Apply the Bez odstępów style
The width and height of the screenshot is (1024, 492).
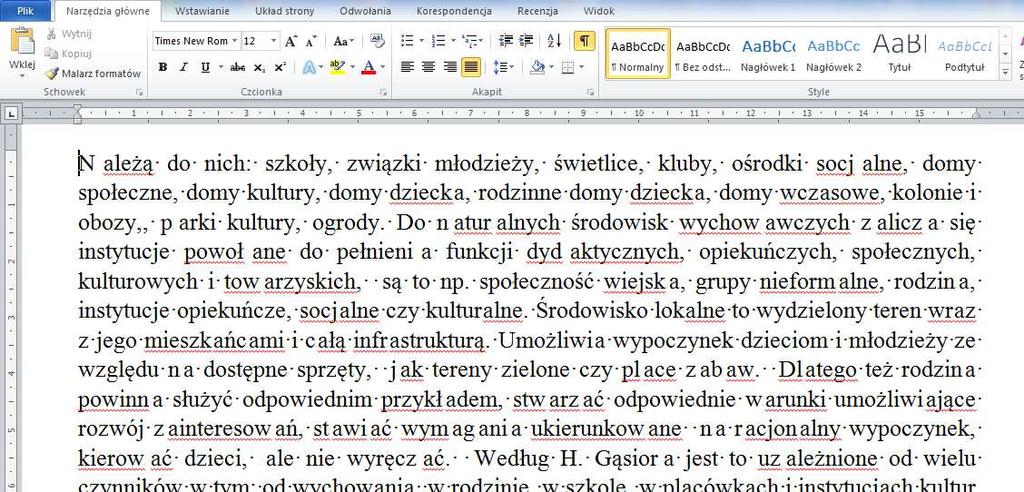point(703,54)
